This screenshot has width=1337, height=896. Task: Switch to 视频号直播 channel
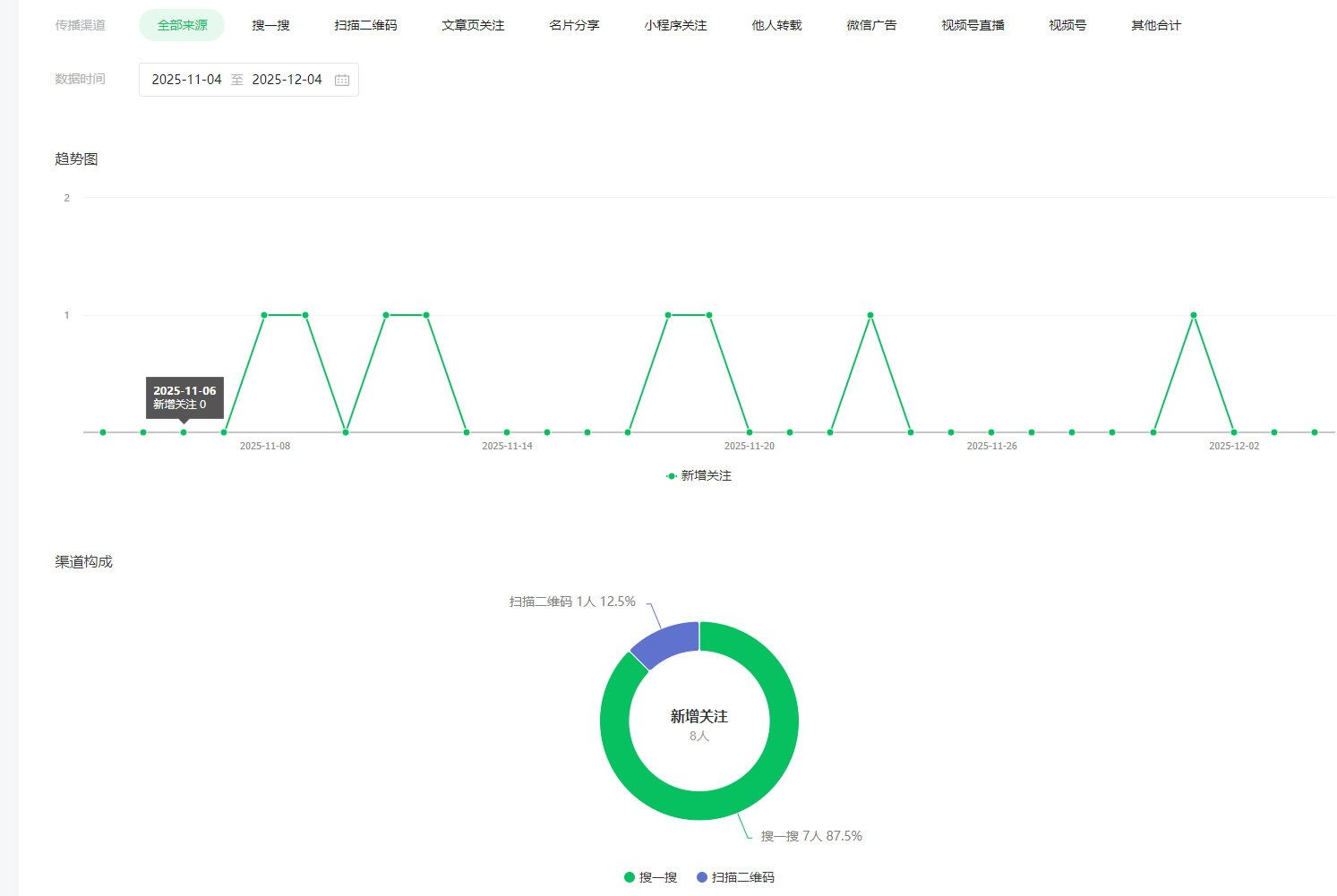tap(973, 25)
